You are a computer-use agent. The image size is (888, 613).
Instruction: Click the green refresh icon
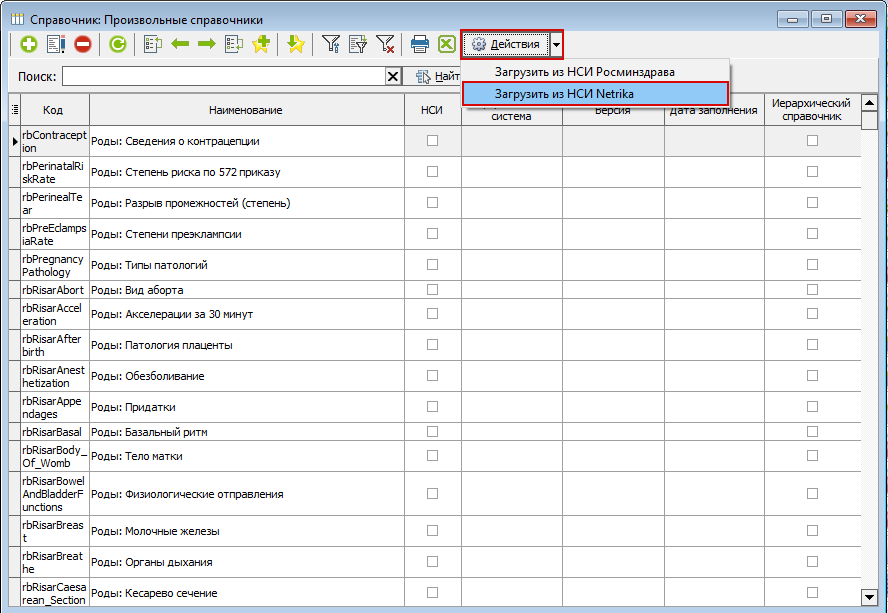118,44
